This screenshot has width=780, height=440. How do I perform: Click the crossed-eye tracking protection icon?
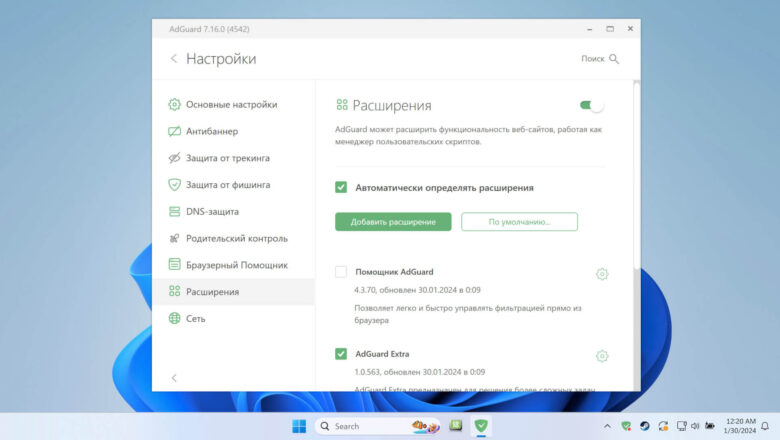[174, 158]
